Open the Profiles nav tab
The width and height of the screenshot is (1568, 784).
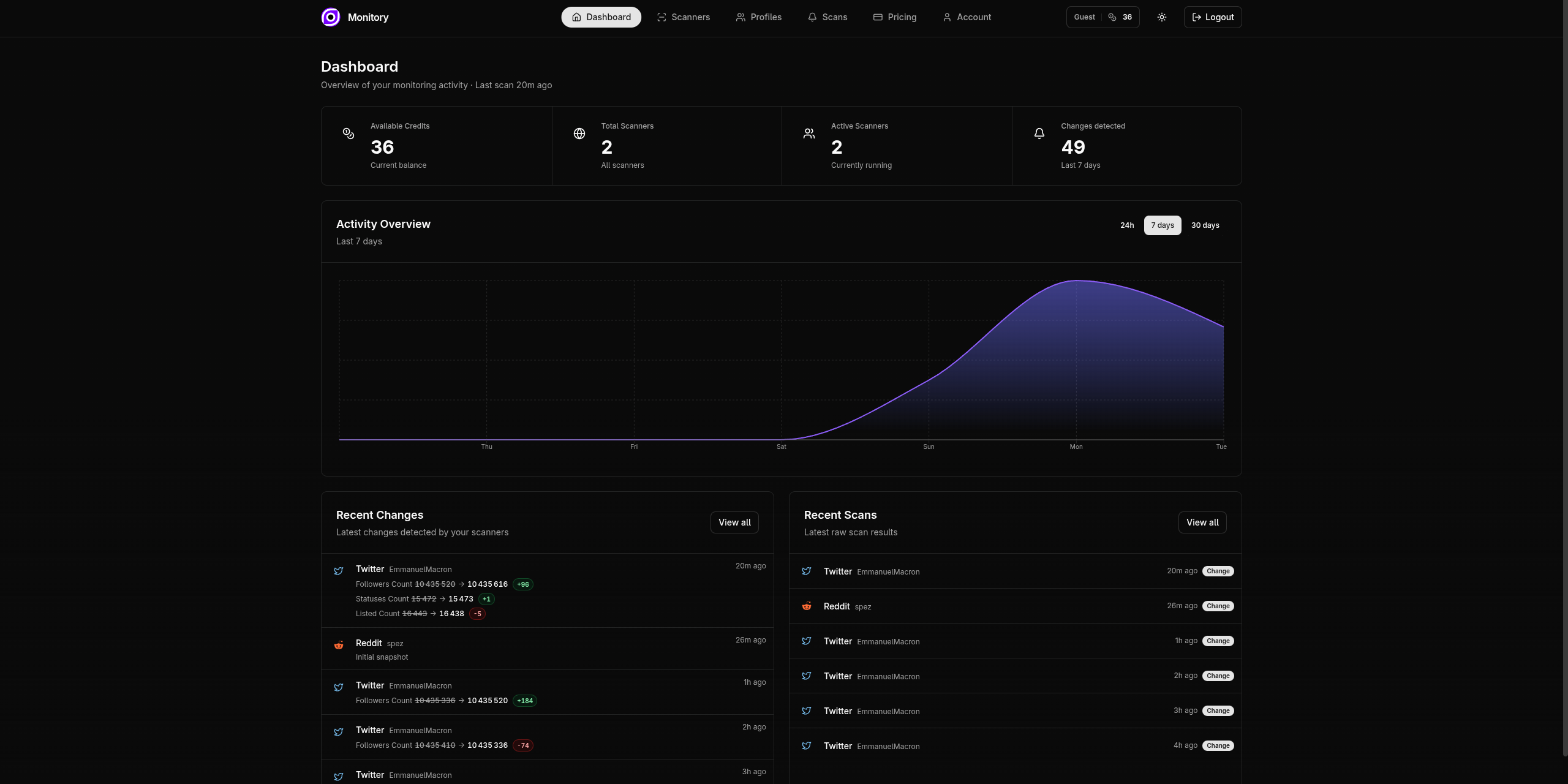pyautogui.click(x=758, y=17)
